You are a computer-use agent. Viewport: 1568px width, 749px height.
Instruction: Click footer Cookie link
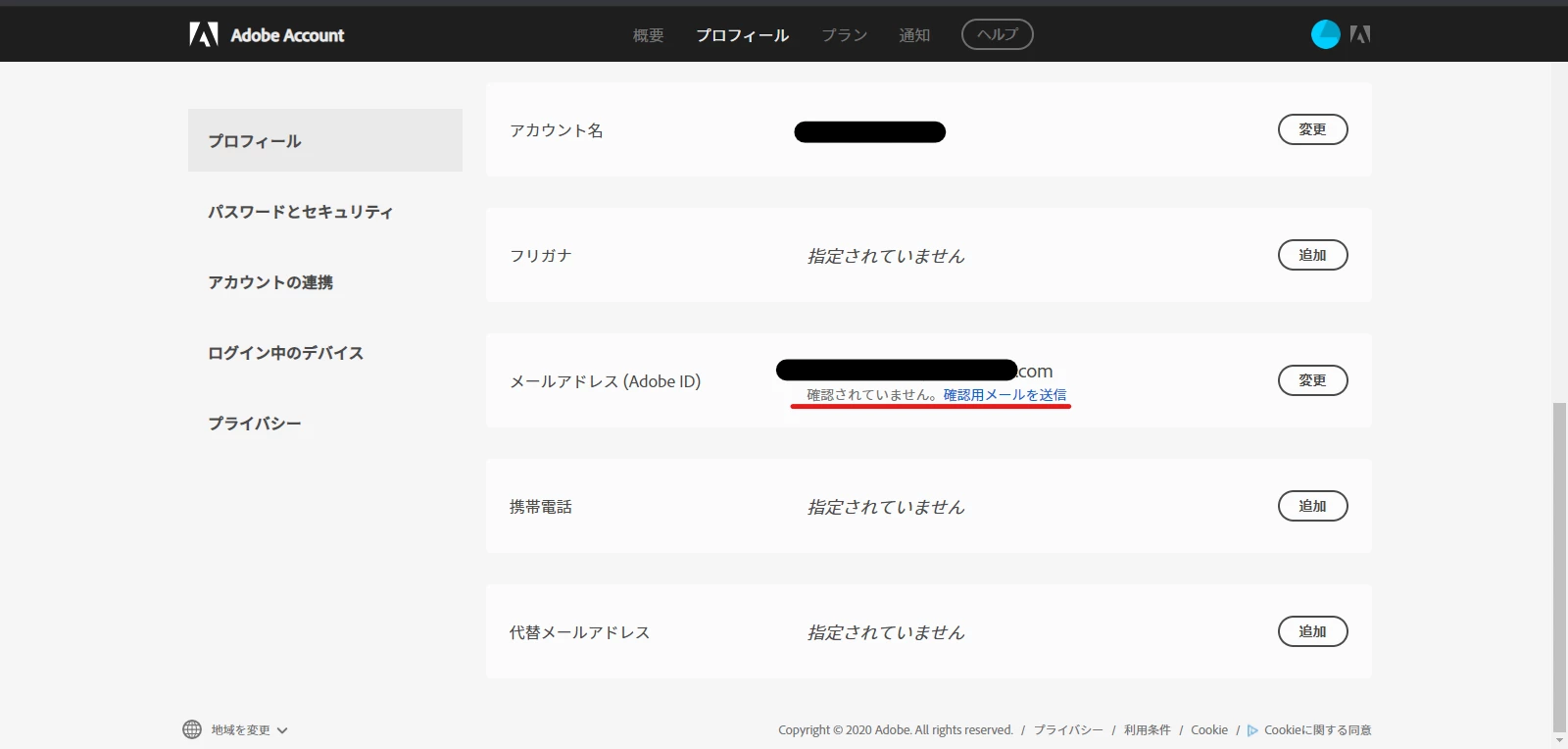click(x=1209, y=730)
